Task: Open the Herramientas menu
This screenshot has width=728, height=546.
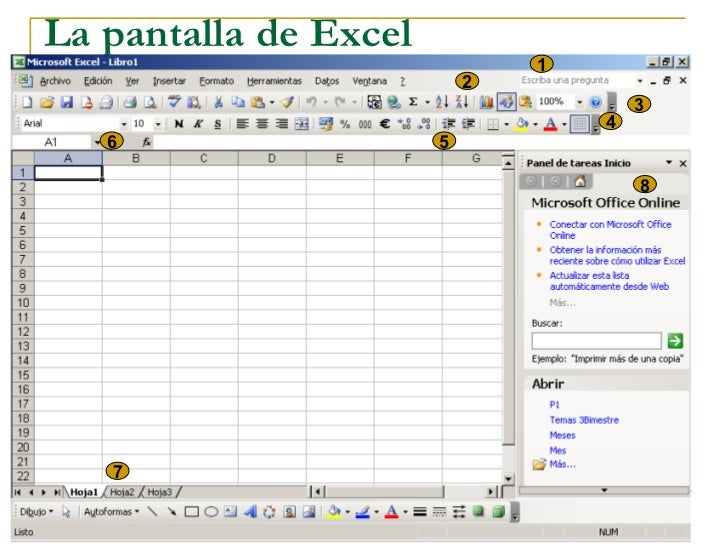Action: click(x=274, y=81)
